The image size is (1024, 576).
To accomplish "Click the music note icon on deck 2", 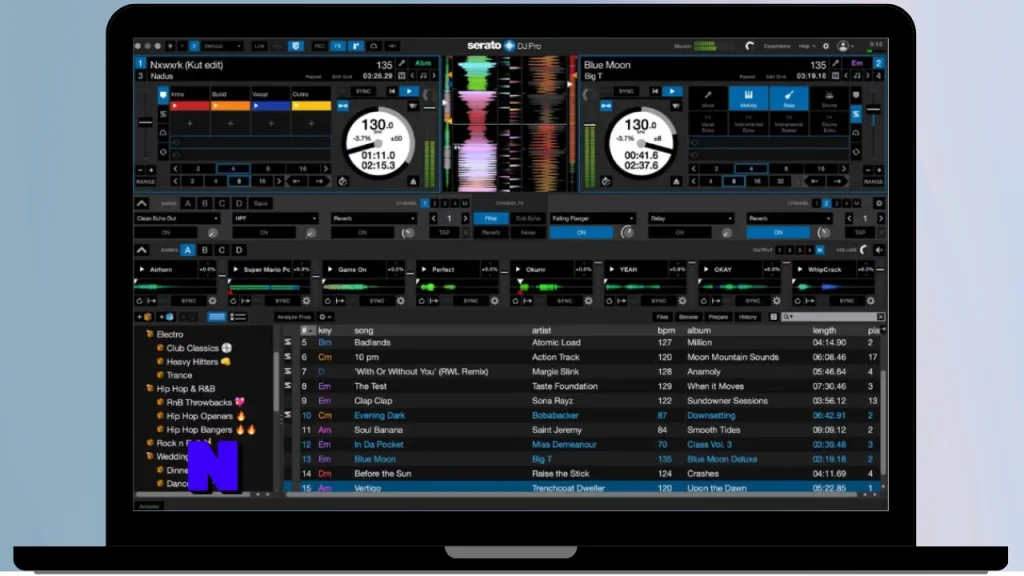I will [857, 76].
